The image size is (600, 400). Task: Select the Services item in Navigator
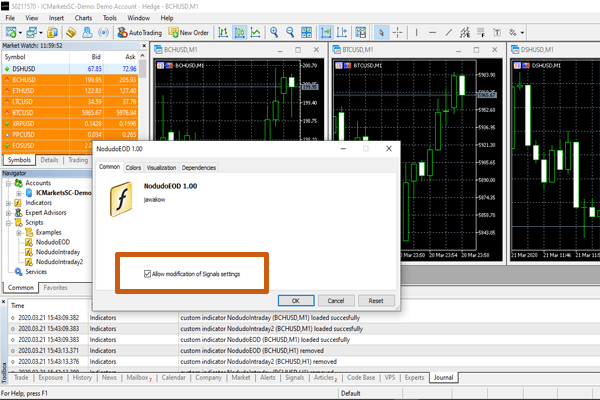(x=36, y=272)
